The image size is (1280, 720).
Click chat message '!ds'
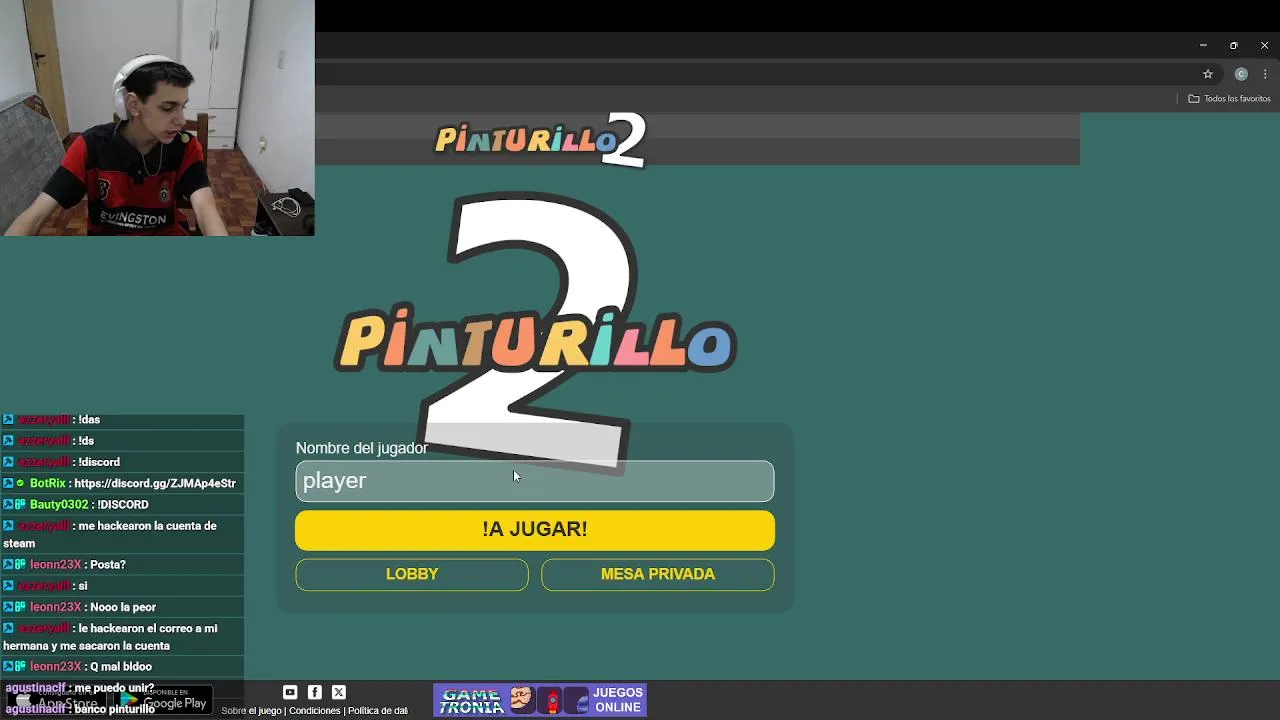pos(86,441)
